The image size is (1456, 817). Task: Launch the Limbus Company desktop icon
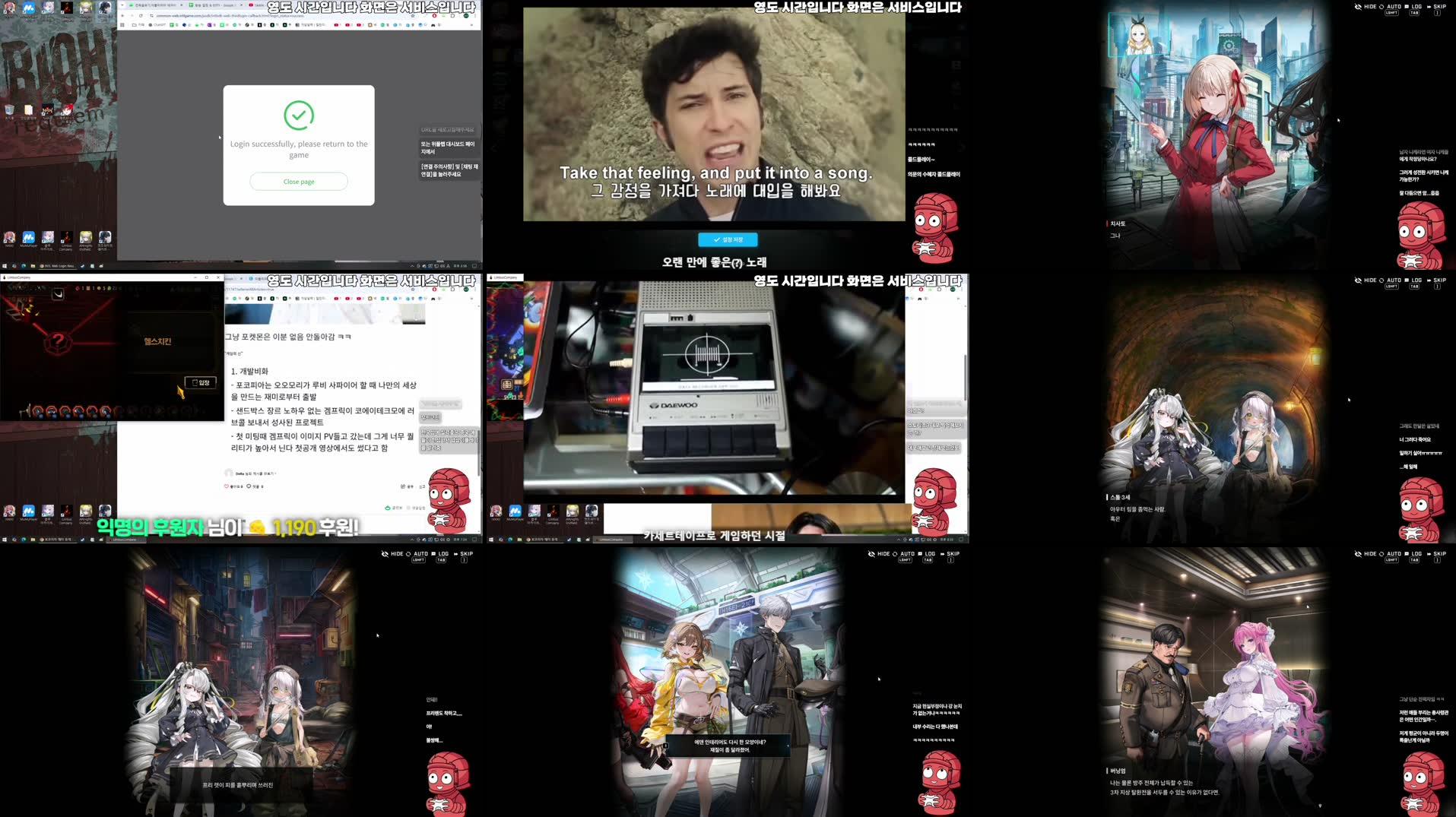(x=67, y=238)
